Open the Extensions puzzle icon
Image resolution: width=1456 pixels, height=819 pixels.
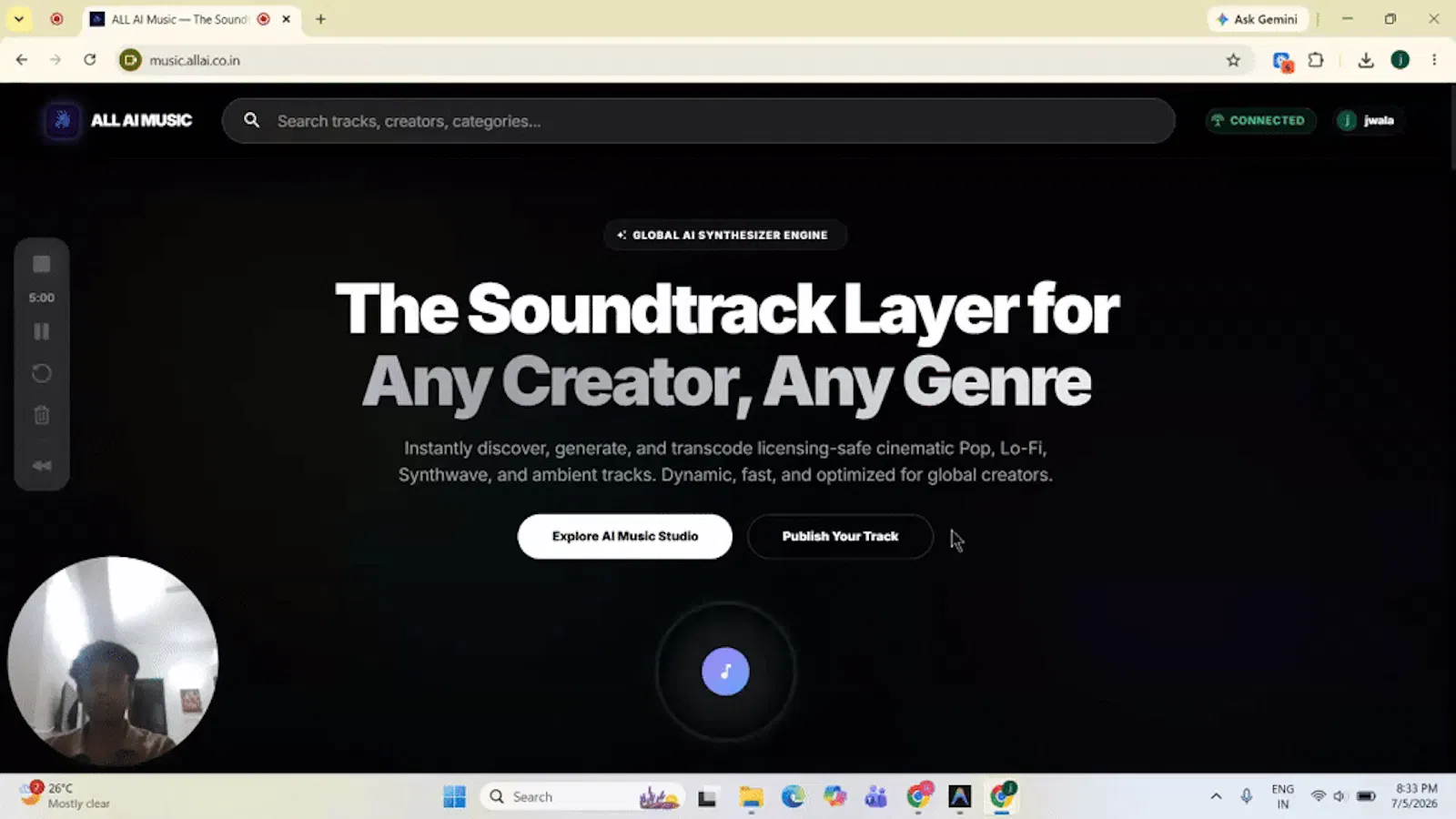pyautogui.click(x=1316, y=60)
